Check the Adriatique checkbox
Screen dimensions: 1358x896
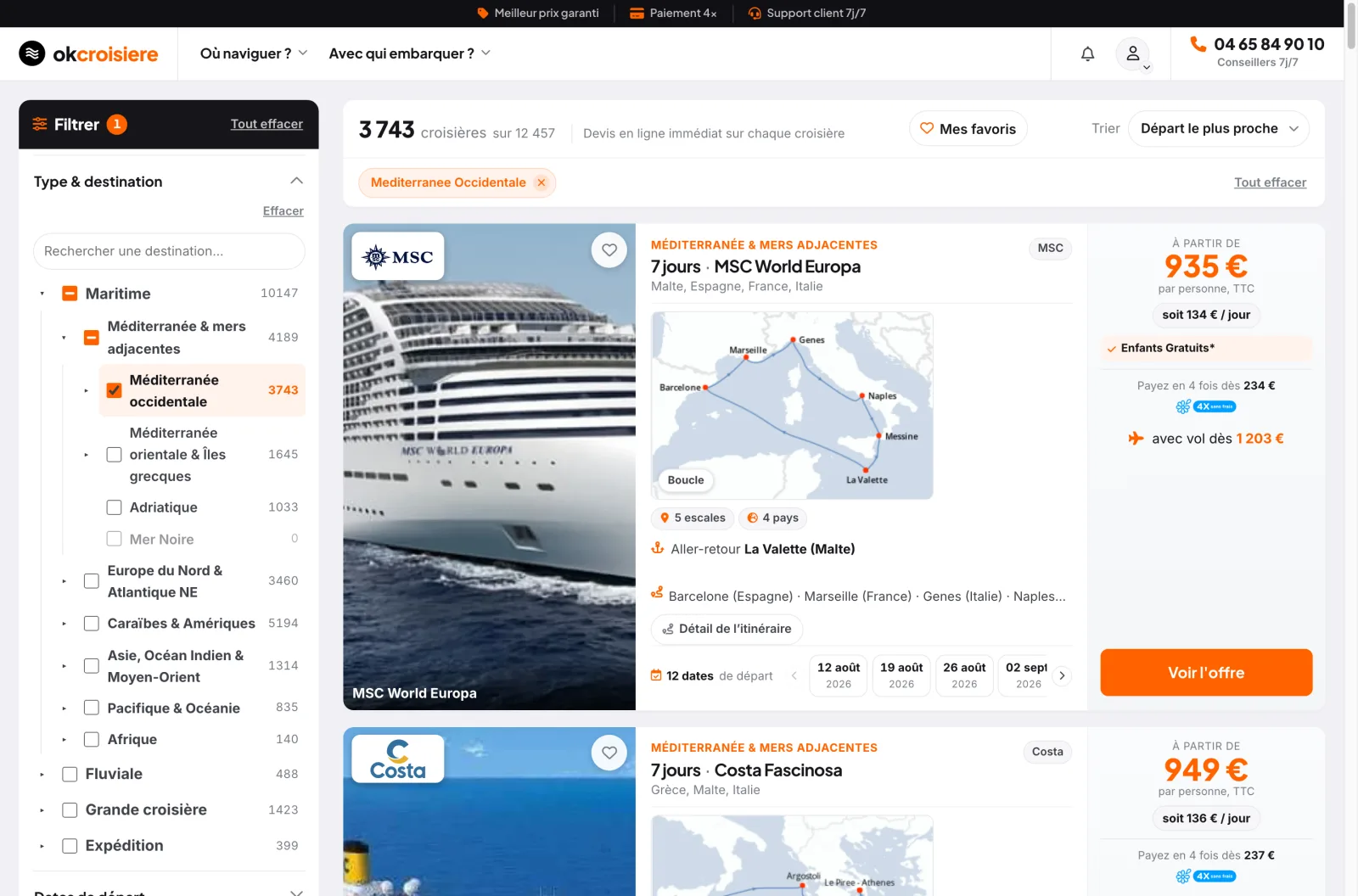[x=114, y=507]
